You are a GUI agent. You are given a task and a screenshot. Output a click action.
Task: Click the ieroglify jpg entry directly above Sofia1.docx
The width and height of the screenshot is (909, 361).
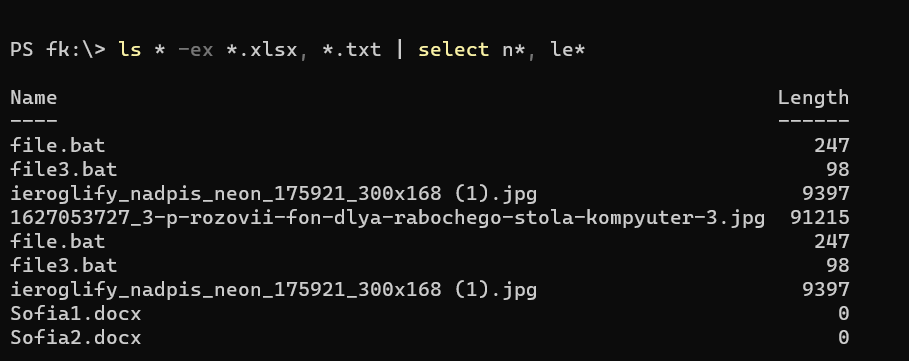click(x=274, y=289)
